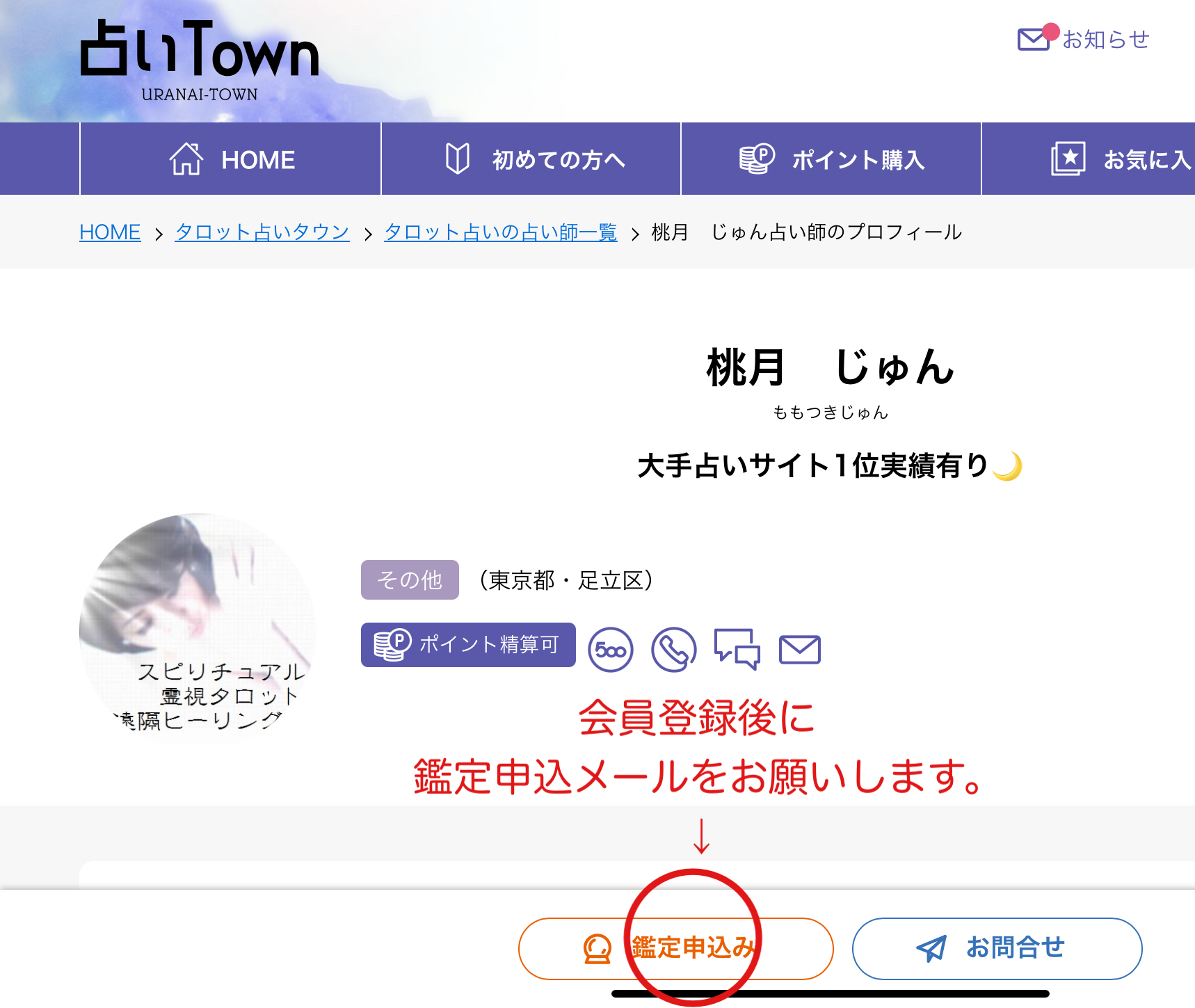Click the mail envelope icon in profile
Viewport: 1195px width, 1008px height.
pyautogui.click(x=799, y=650)
